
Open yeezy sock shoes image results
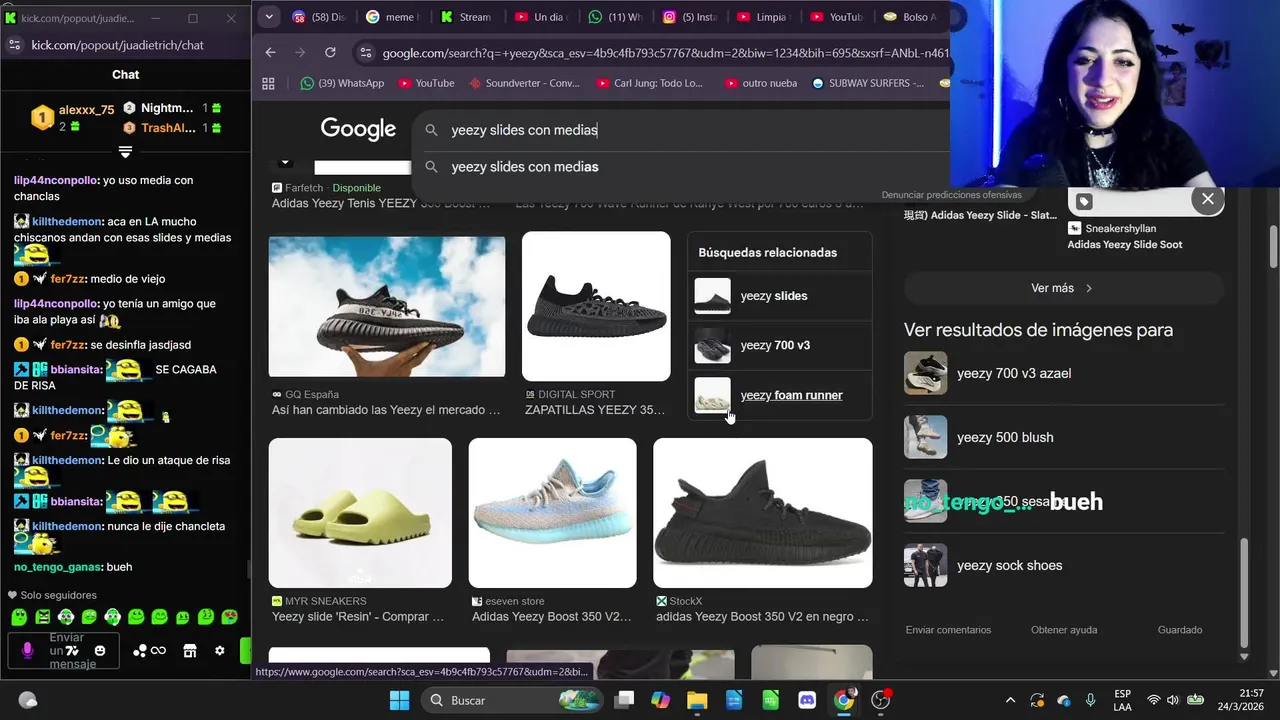coord(1064,565)
